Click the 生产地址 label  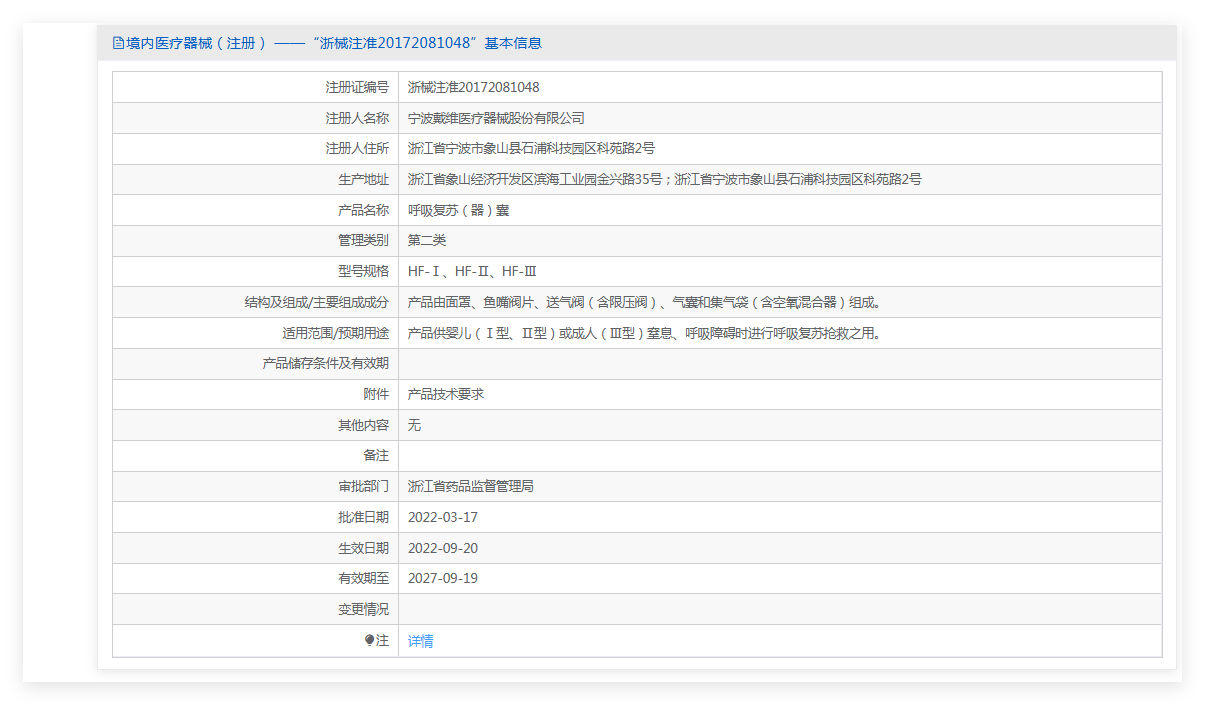[364, 179]
